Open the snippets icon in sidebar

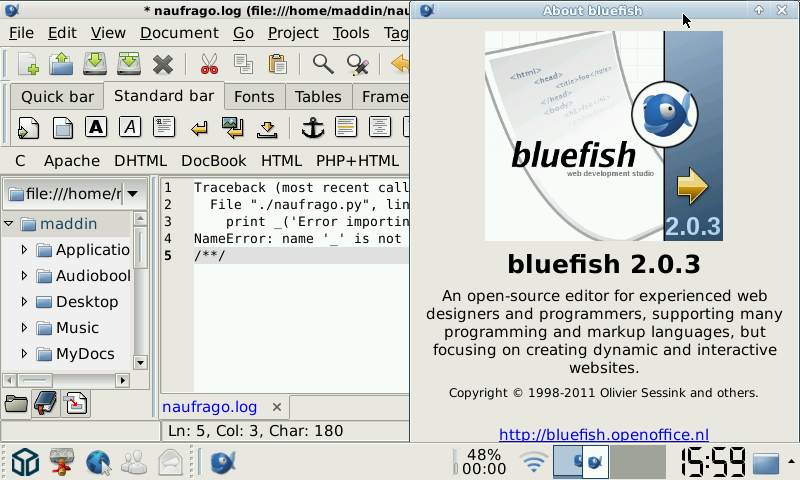76,403
